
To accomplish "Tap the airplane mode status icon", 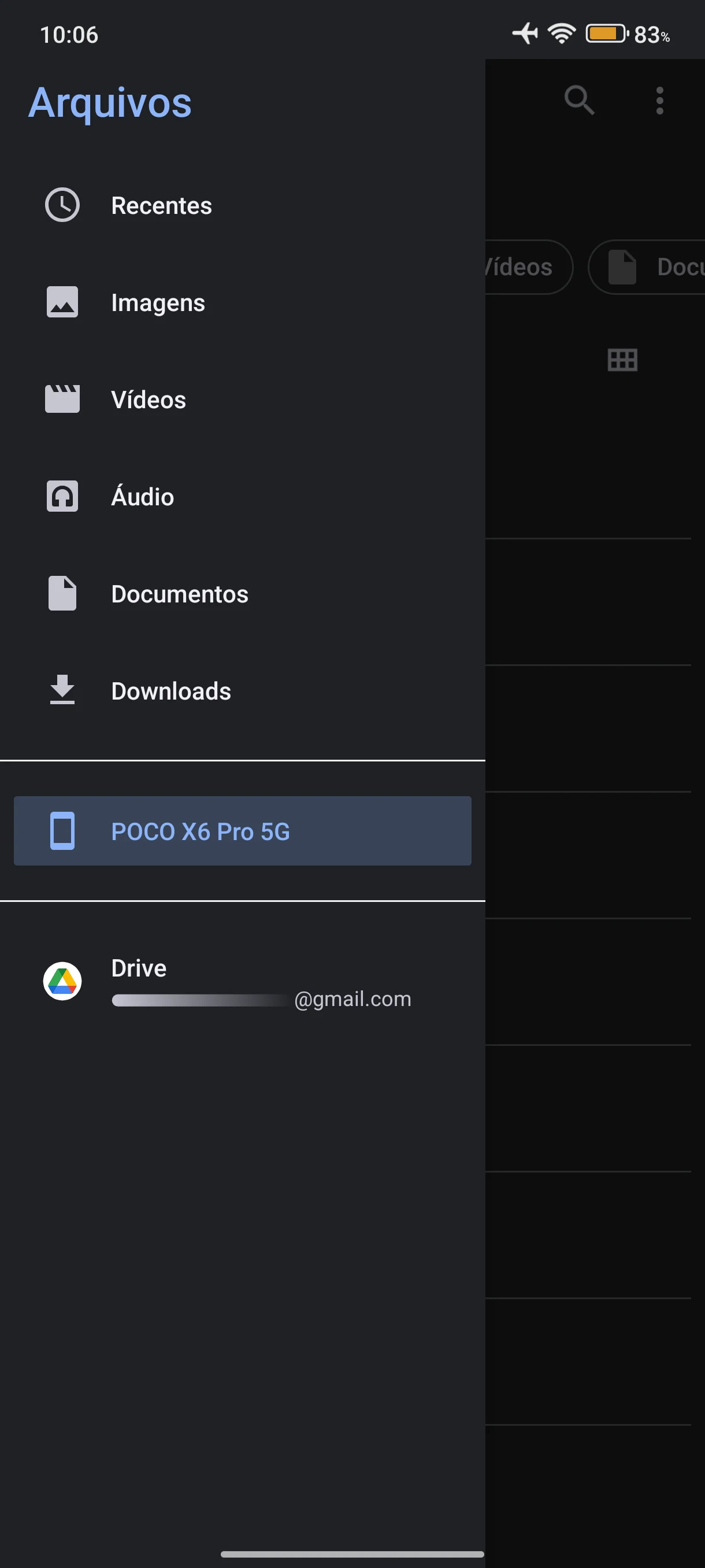I will tap(525, 34).
